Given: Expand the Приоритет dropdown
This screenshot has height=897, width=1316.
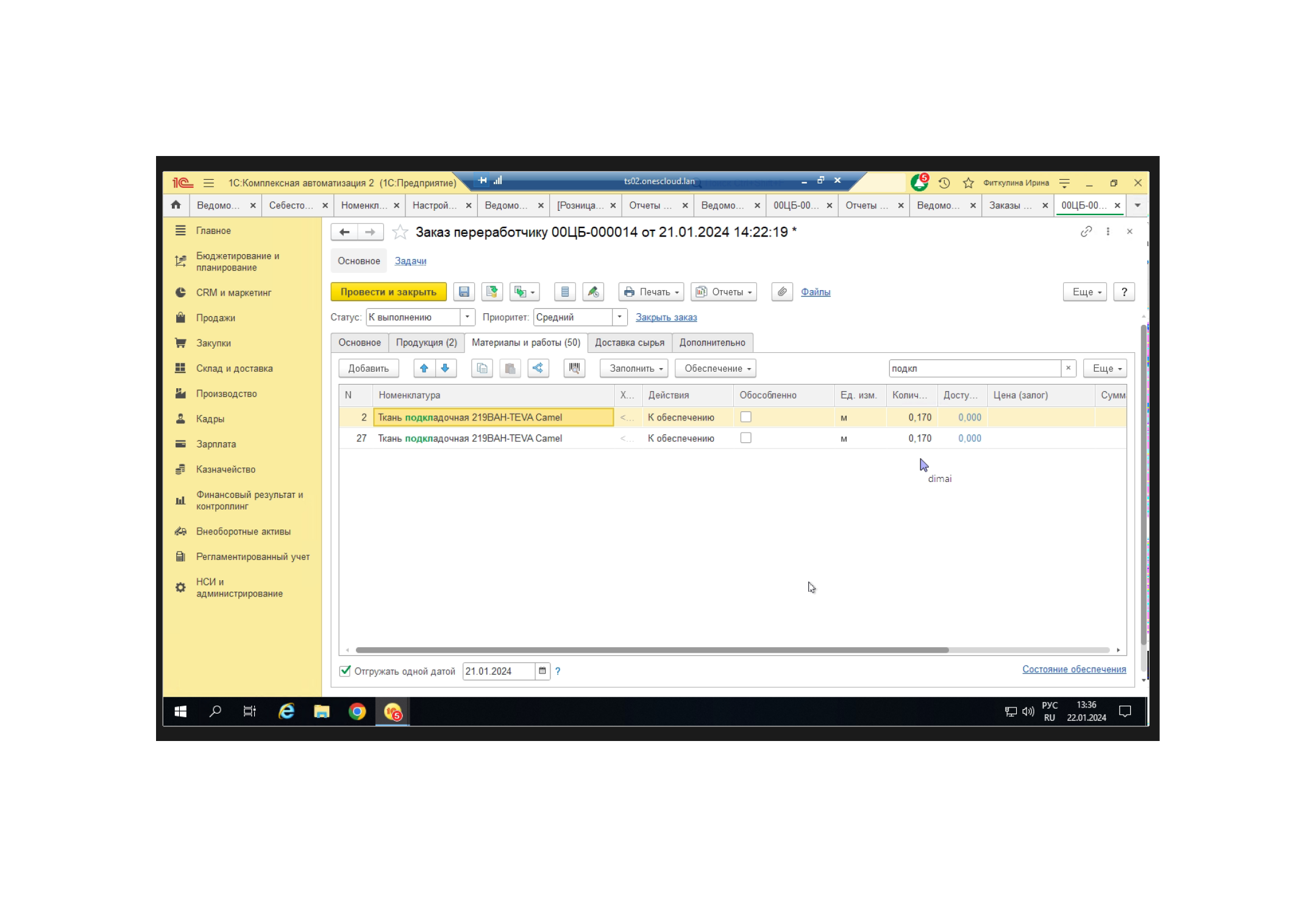Looking at the screenshot, I should (x=619, y=317).
